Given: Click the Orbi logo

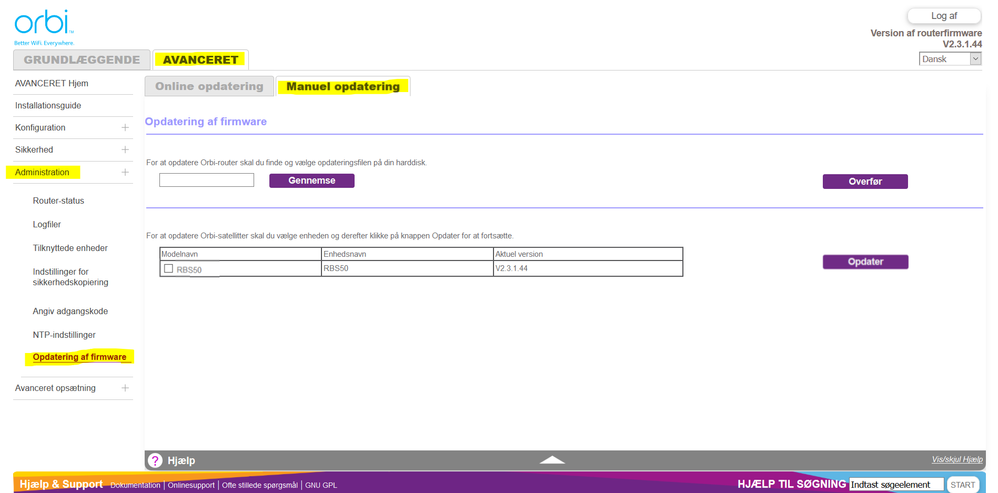Looking at the screenshot, I should coord(43,24).
